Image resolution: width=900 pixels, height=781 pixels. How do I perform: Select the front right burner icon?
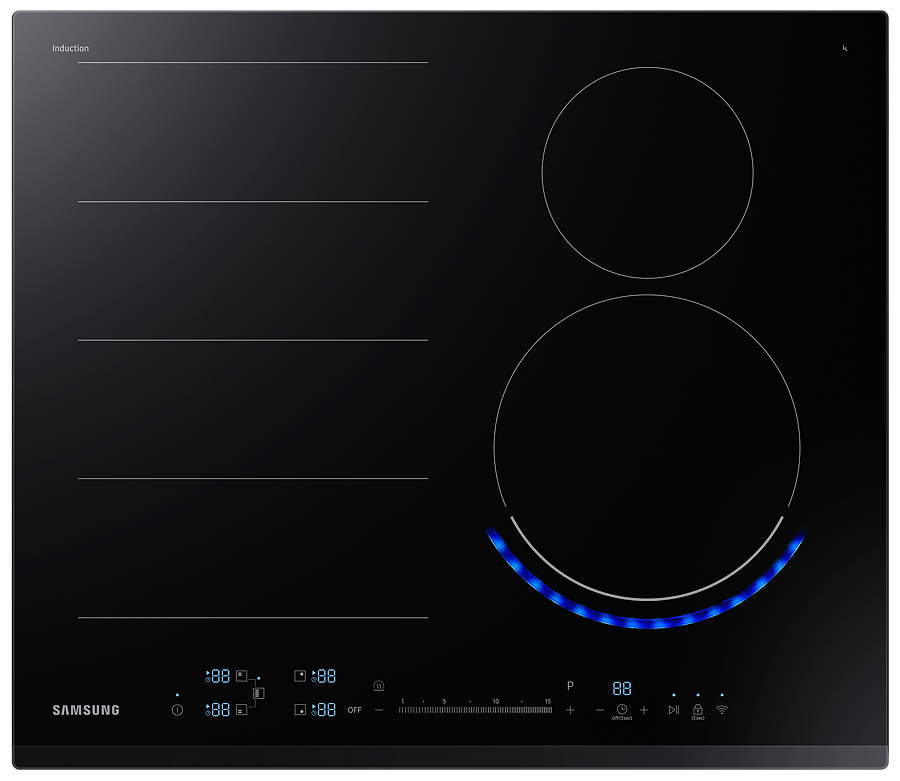[300, 710]
